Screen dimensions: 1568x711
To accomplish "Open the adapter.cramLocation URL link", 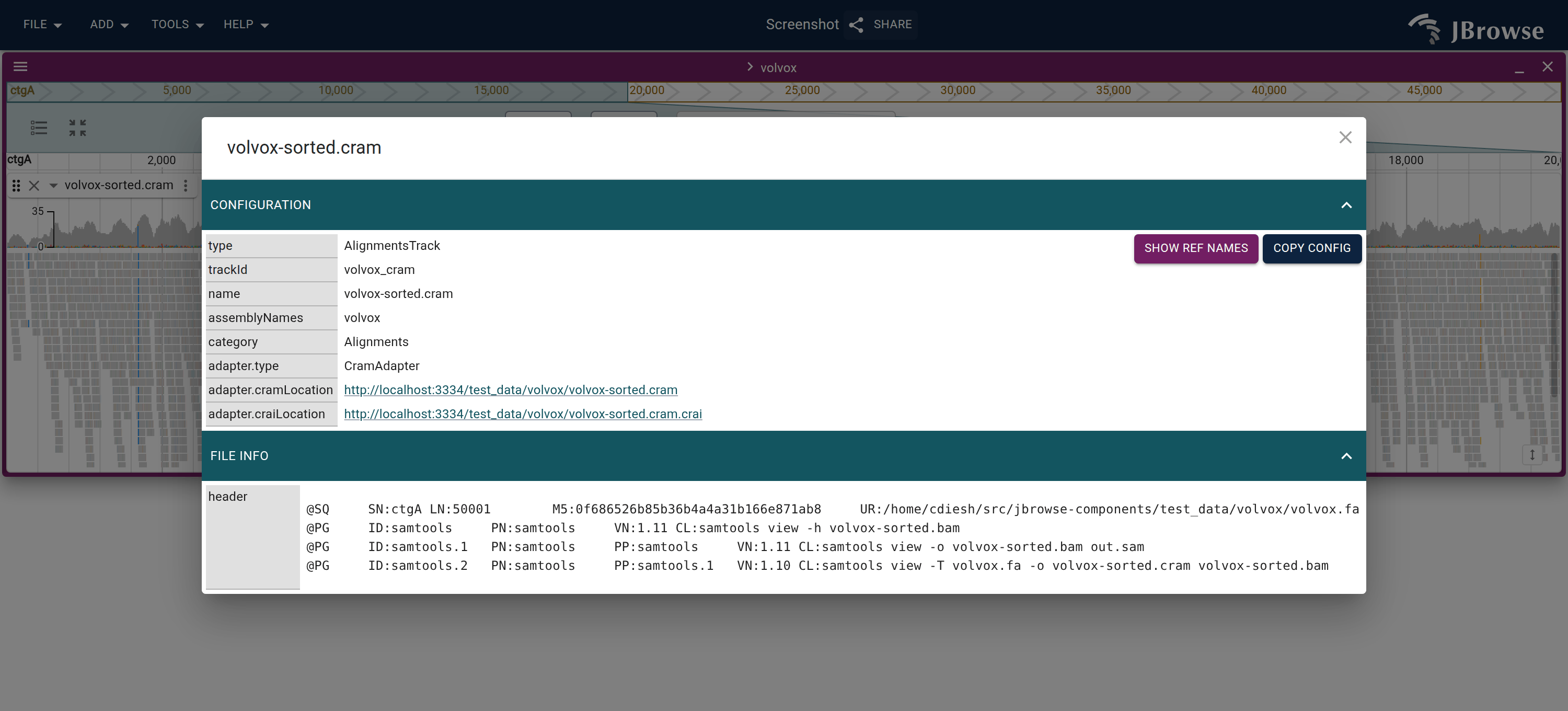I will point(510,390).
